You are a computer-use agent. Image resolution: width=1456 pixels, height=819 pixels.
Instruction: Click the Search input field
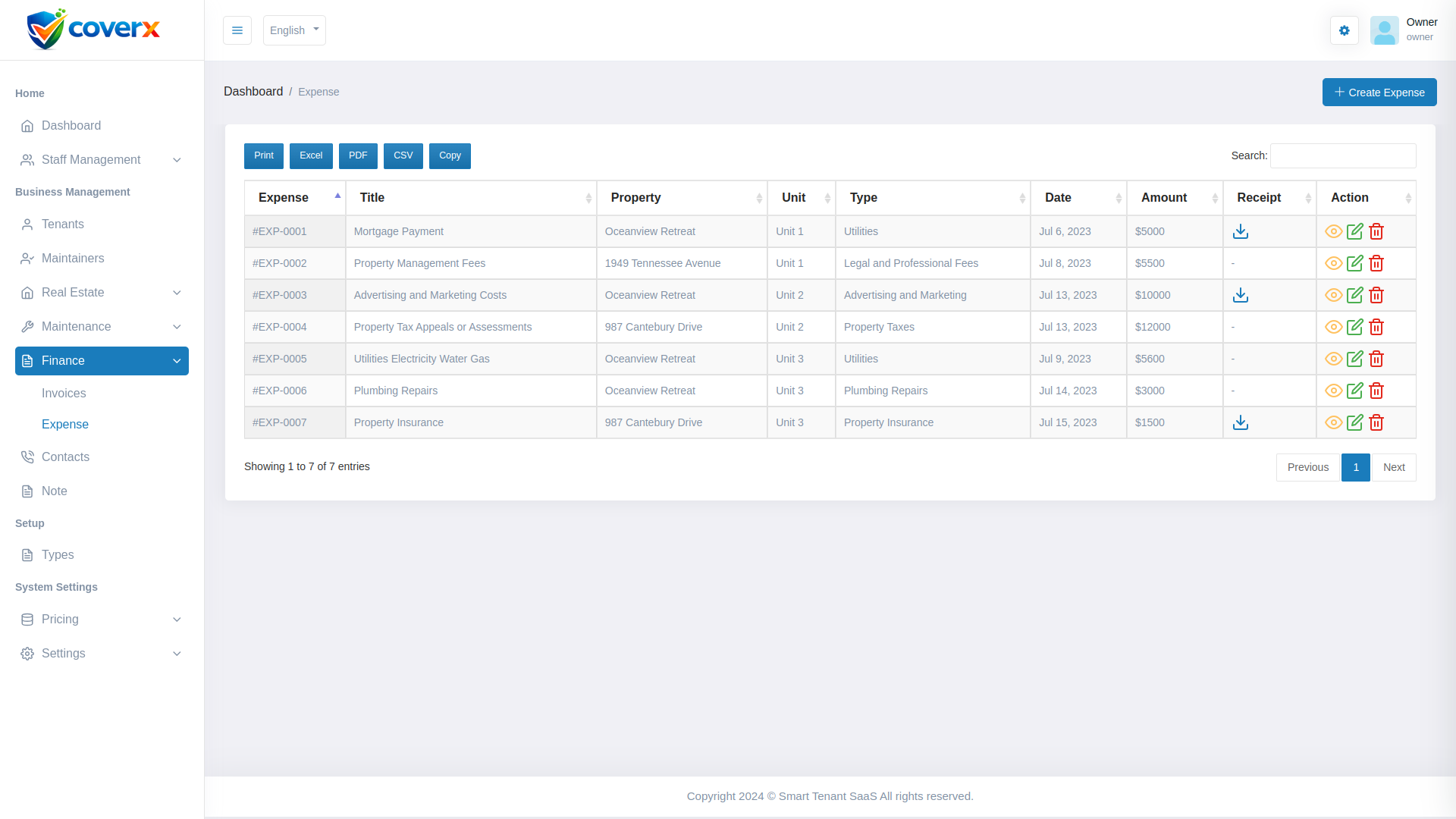click(1342, 155)
